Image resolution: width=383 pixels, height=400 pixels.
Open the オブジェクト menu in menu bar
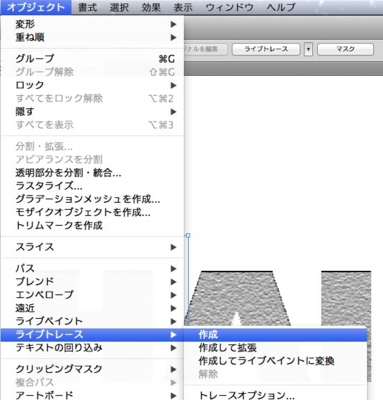[x=36, y=7]
